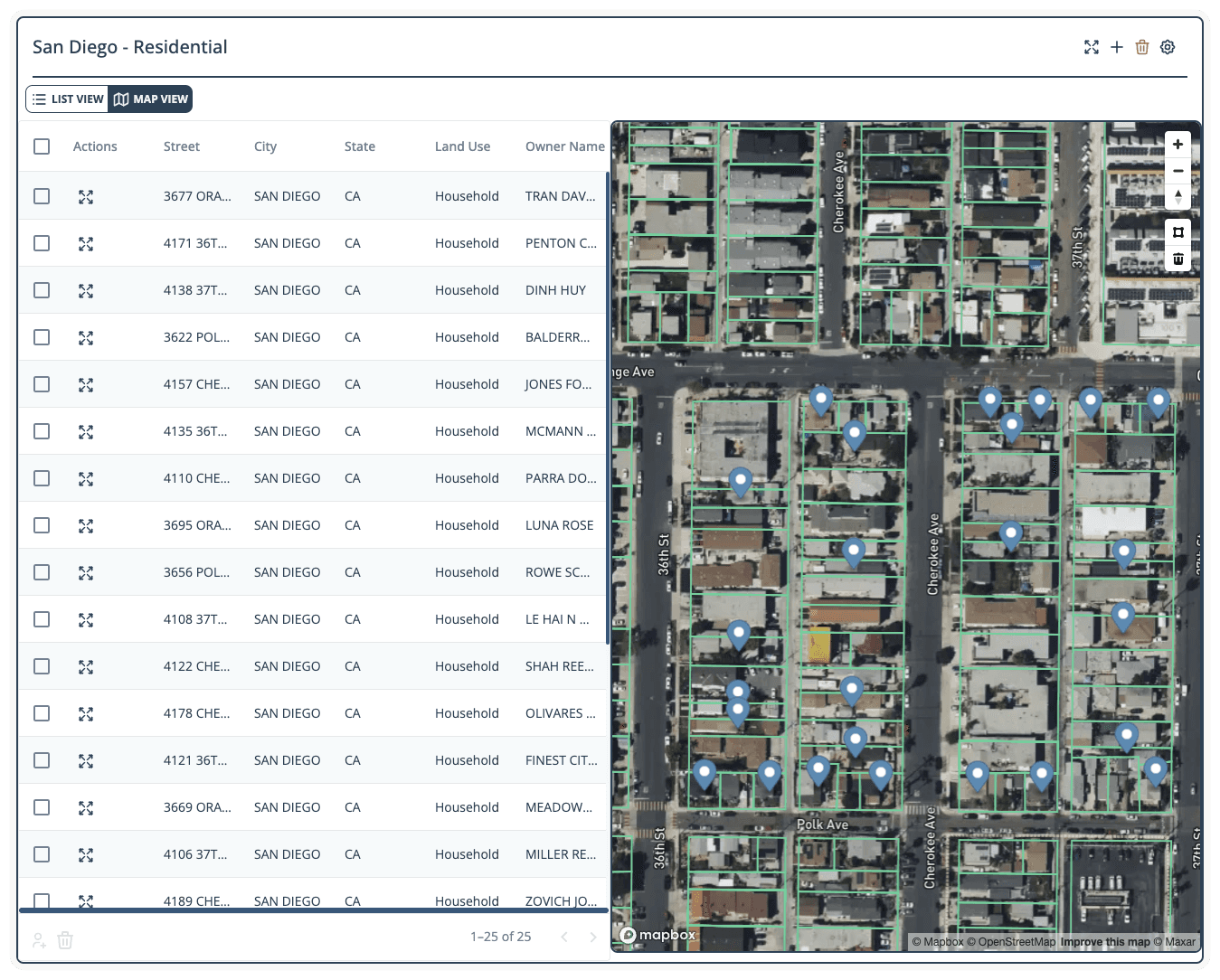Click the Actions column header

pos(95,146)
